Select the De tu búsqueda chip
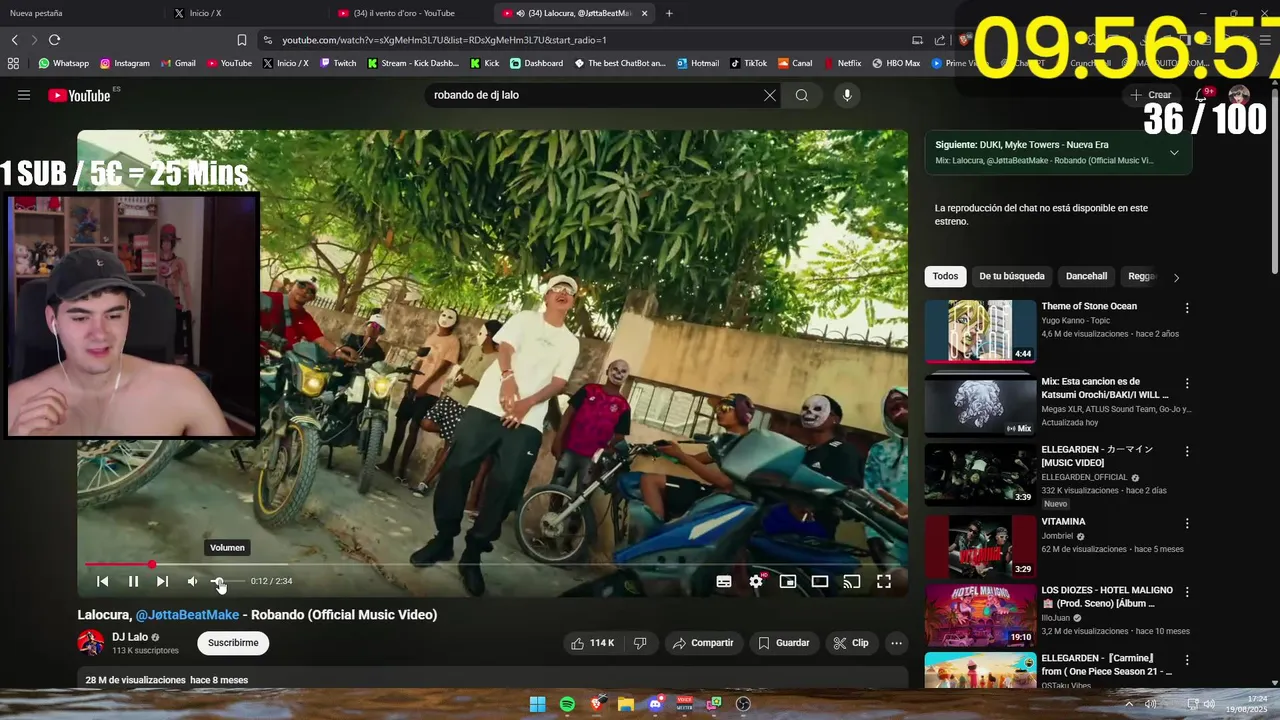The width and height of the screenshot is (1280, 720). [1012, 276]
